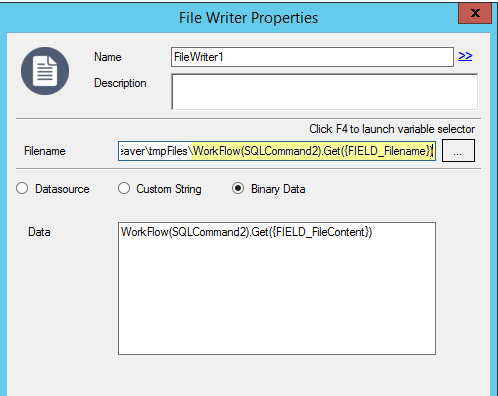The image size is (498, 396).
Task: Click the 'Click F4 to launch variable selector' hint
Action: (x=392, y=129)
